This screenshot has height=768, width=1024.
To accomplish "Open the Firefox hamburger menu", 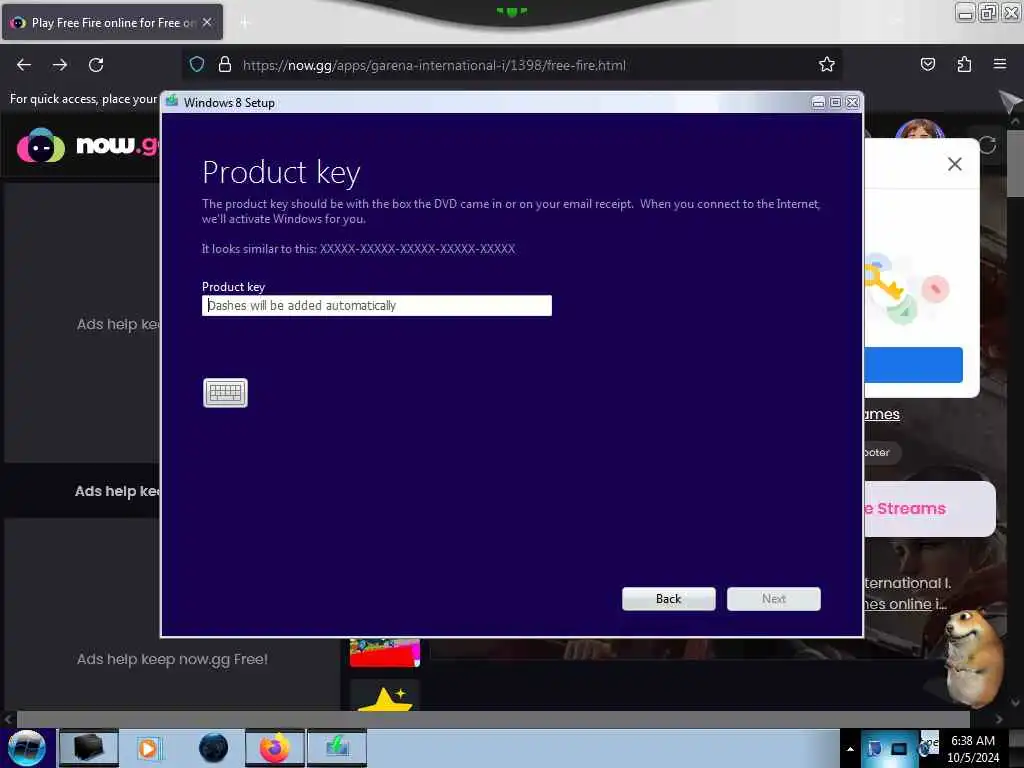I will [1000, 64].
